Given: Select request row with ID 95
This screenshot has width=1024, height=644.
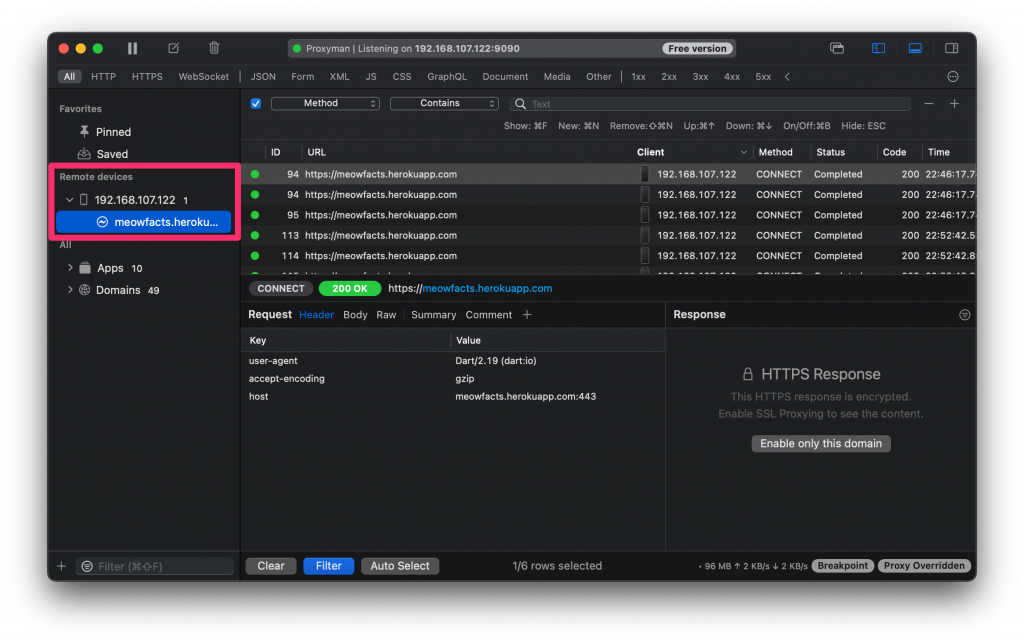Looking at the screenshot, I should (609, 215).
